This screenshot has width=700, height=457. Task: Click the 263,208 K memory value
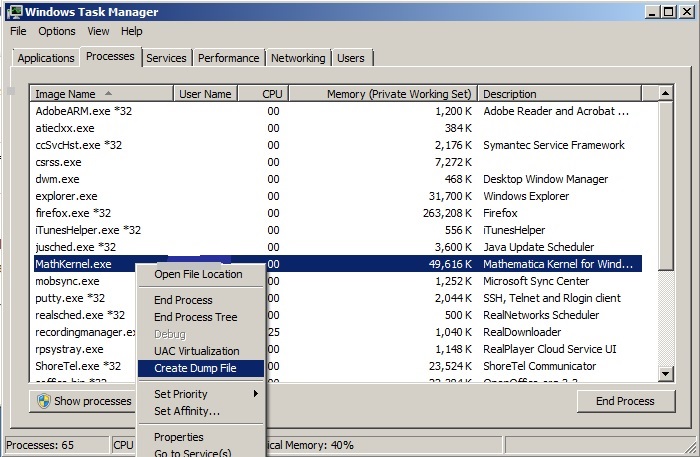point(447,213)
